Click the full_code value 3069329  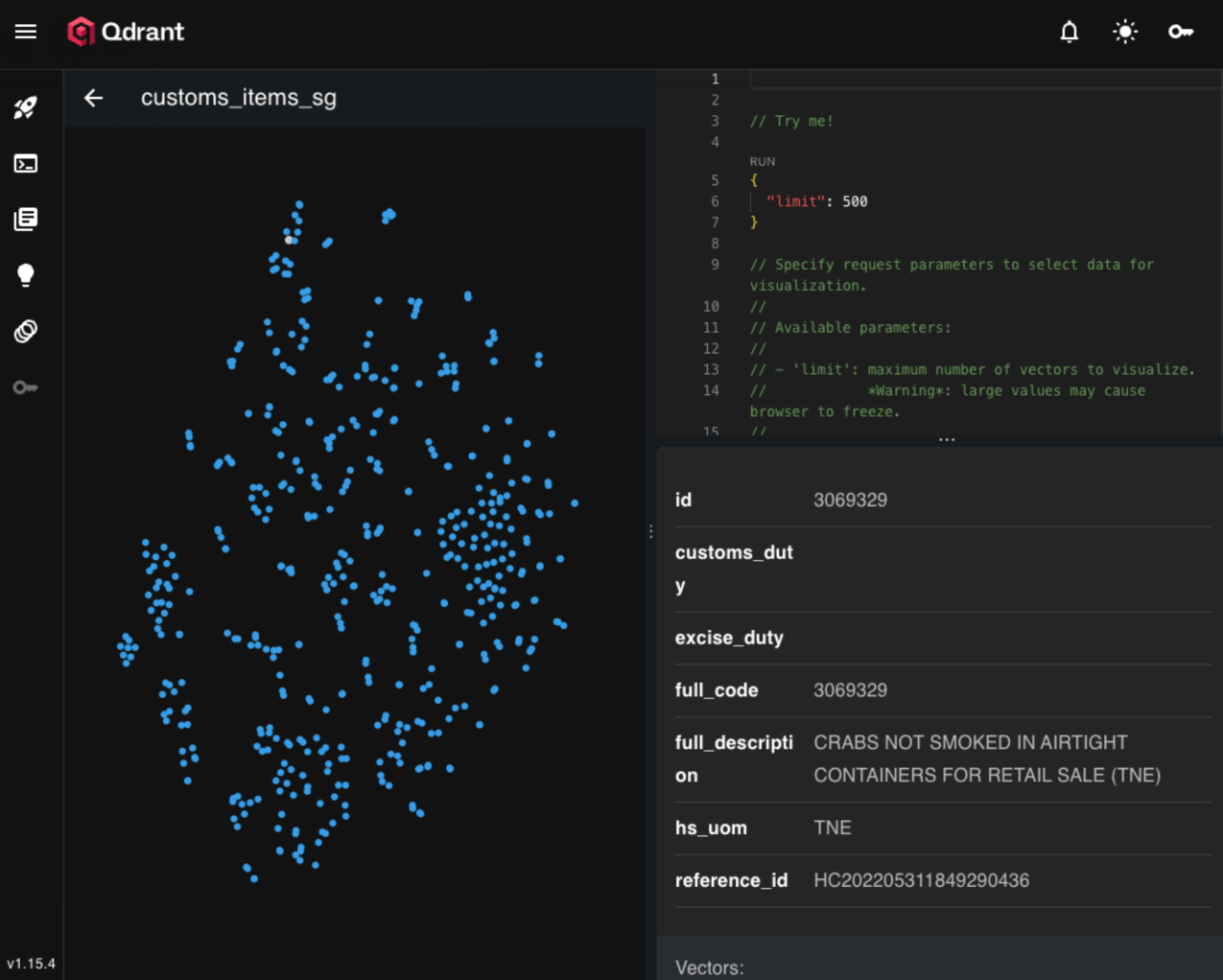point(850,690)
